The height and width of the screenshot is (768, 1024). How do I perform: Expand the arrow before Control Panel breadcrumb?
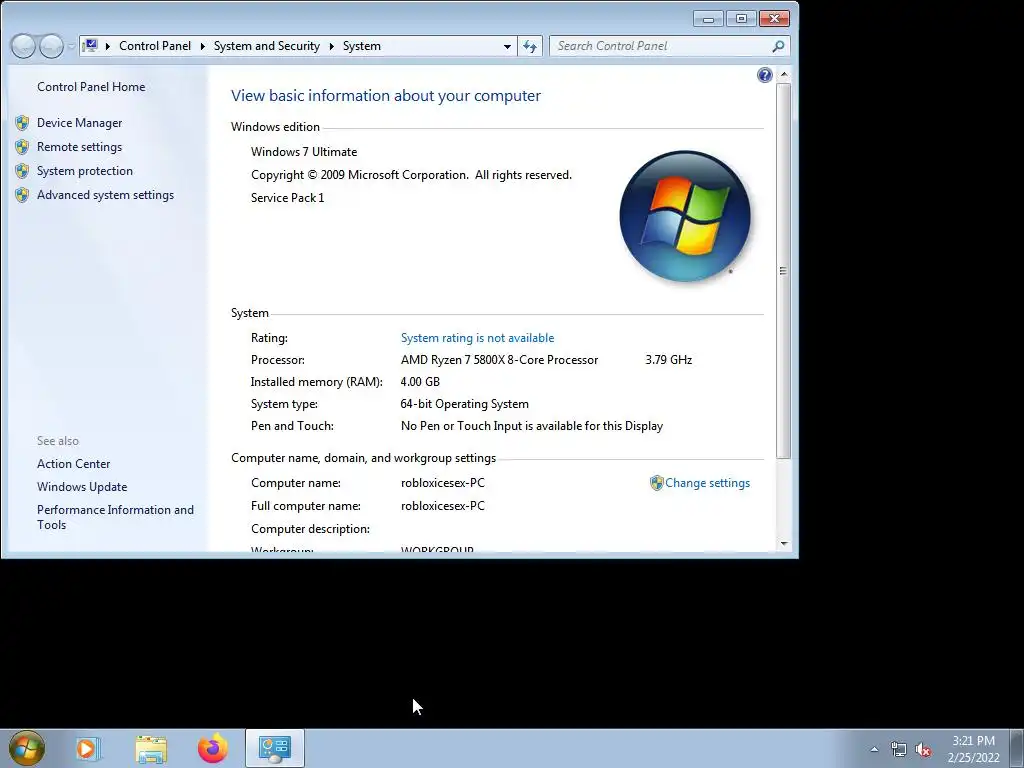[x=108, y=46]
